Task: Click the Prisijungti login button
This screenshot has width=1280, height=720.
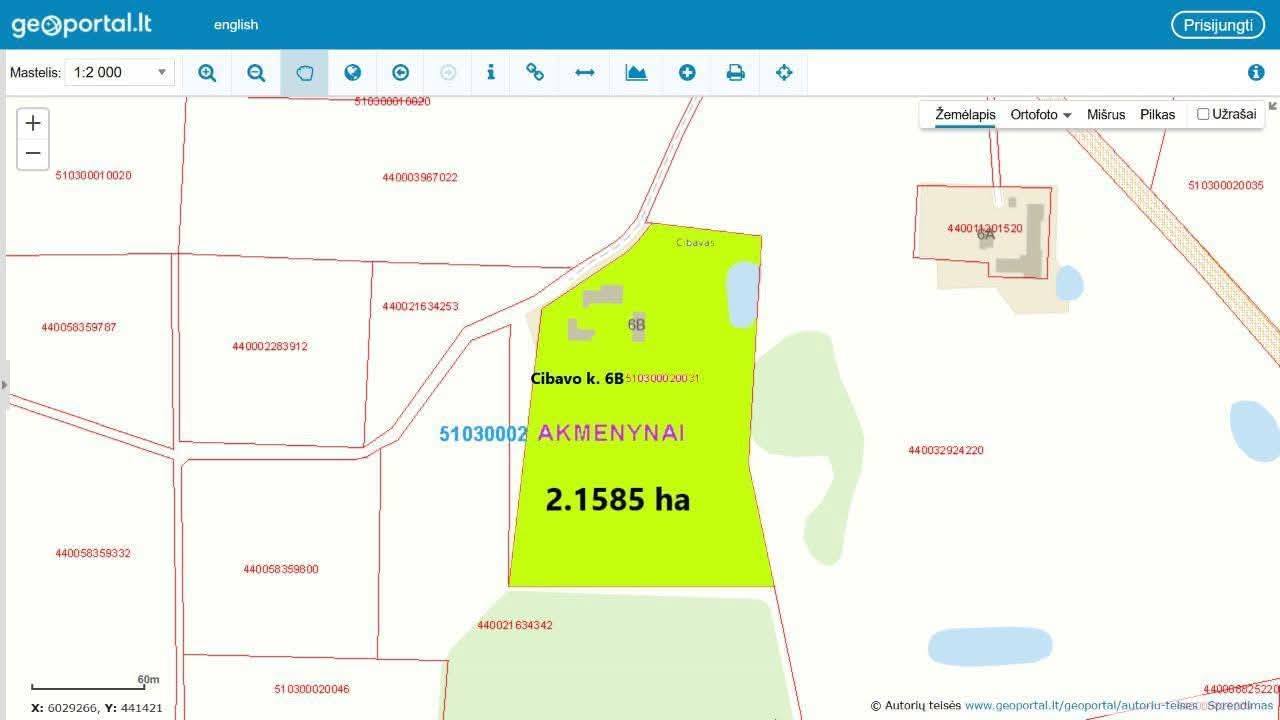Action: (1217, 25)
